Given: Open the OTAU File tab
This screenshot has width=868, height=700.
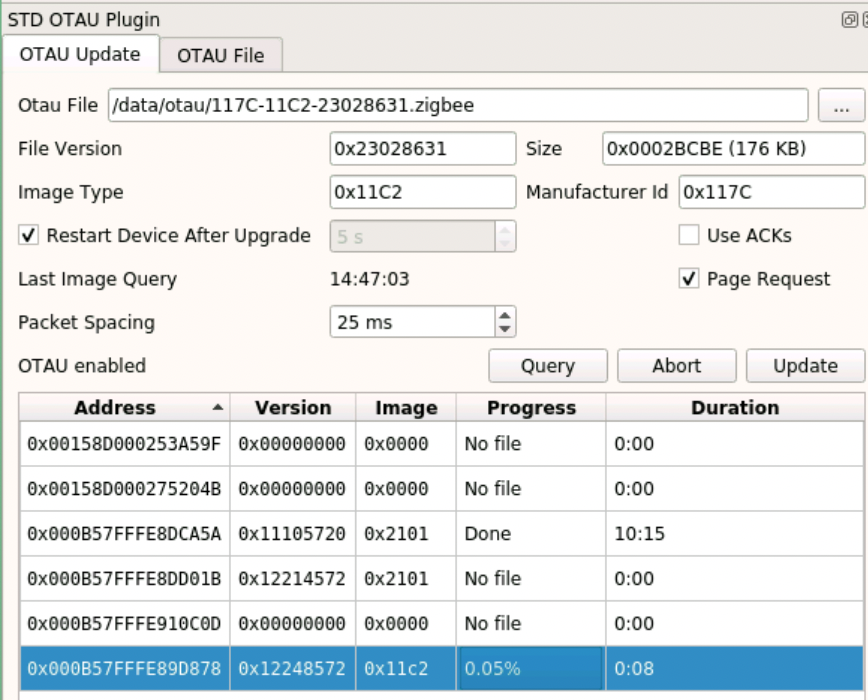Looking at the screenshot, I should pyautogui.click(x=221, y=55).
